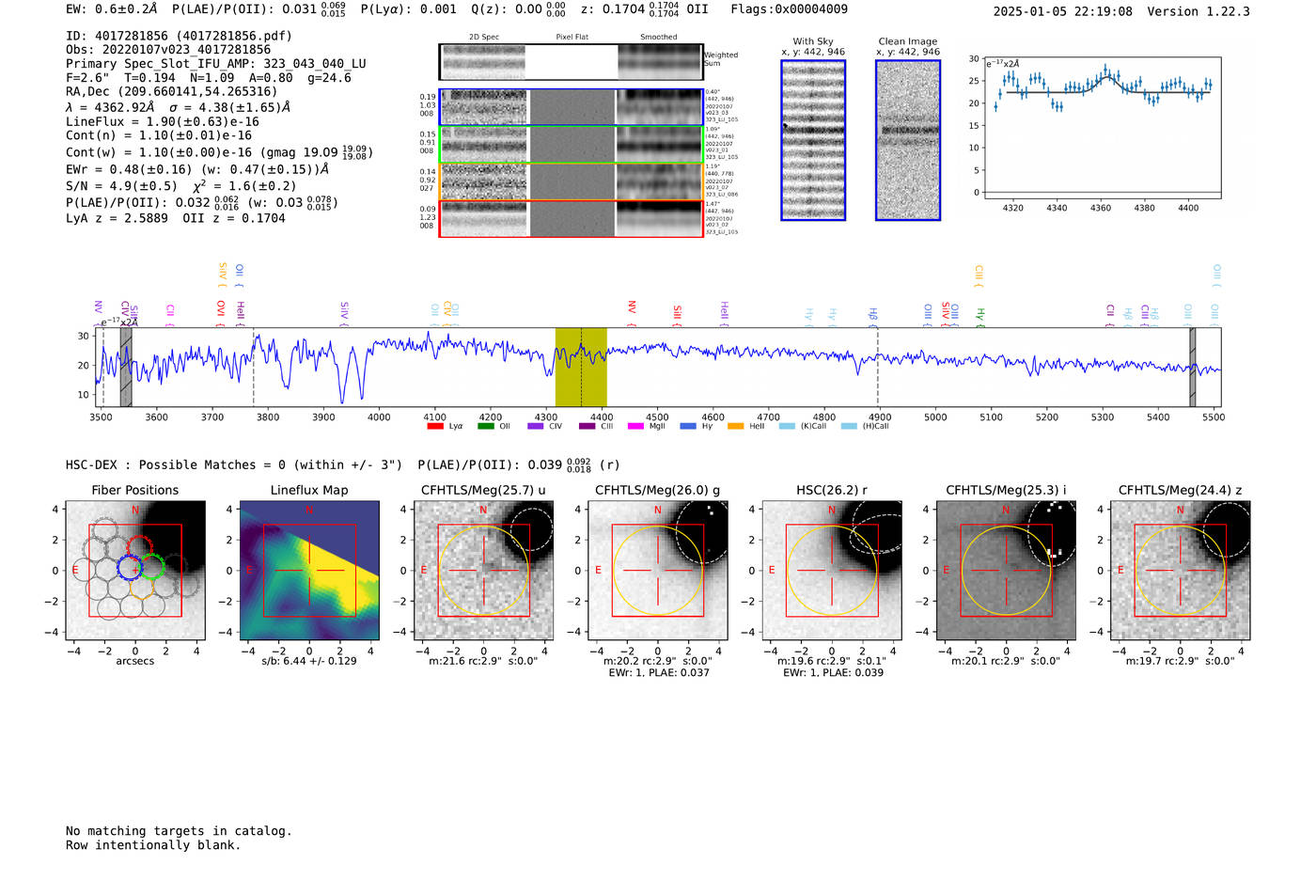The width and height of the screenshot is (1316, 896).
Task: Click the '2D Spec' column header
Action: click(484, 38)
